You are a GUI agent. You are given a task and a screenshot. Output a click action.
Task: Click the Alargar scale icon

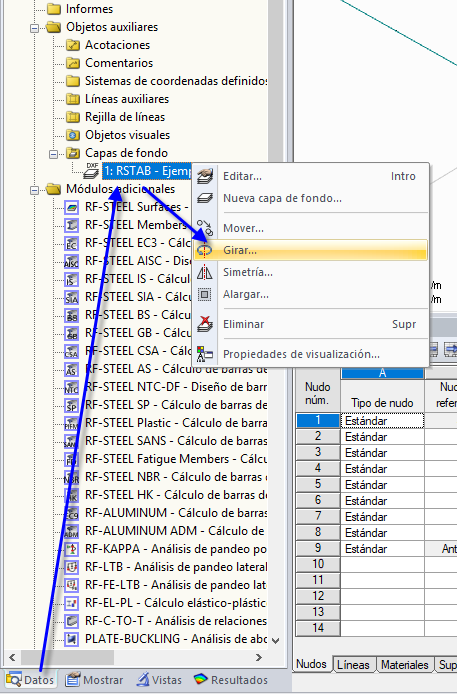pos(204,294)
